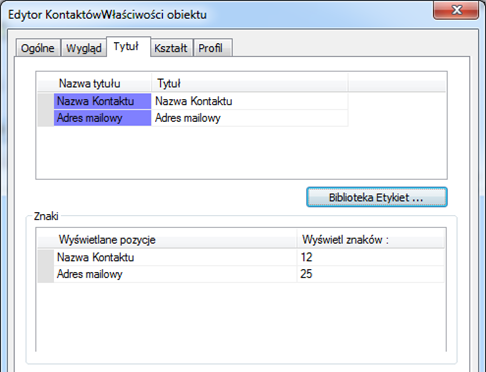Image resolution: width=486 pixels, height=372 pixels.
Task: Click the Wyświetl znaków column header
Action: coord(371,240)
